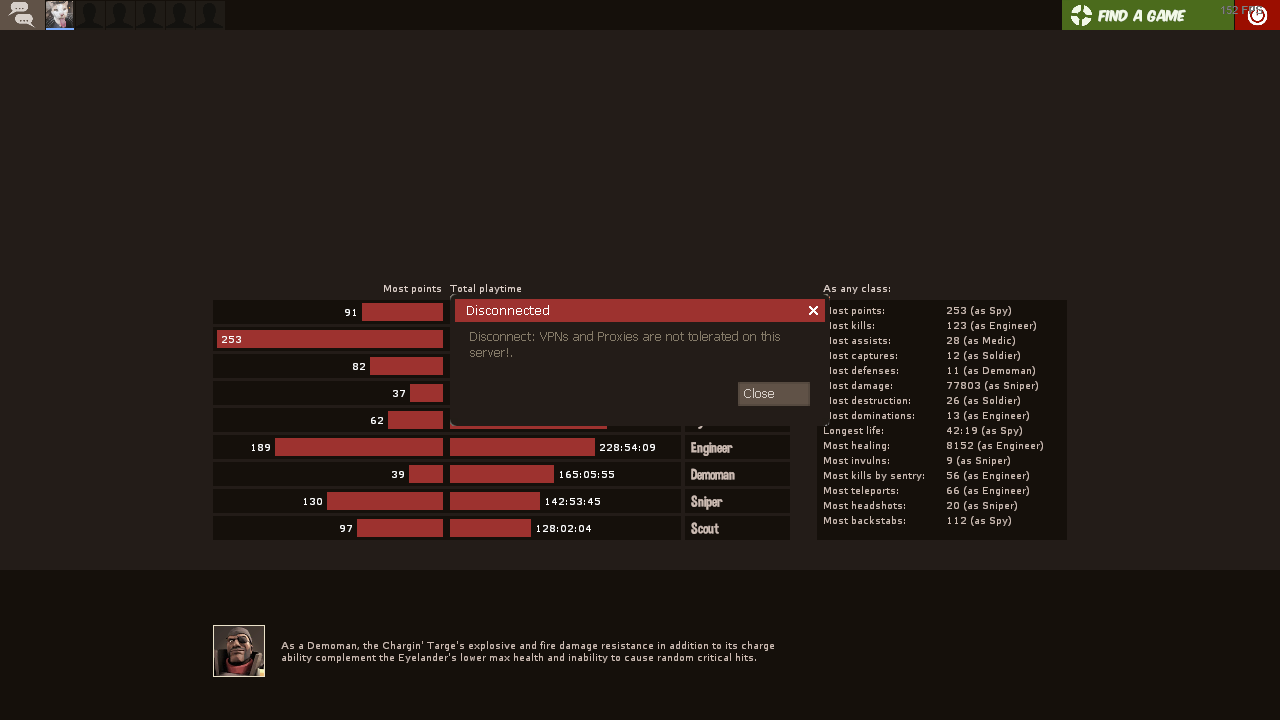The height and width of the screenshot is (720, 1280).
Task: Click the Total playtime column header
Action: [x=486, y=289]
